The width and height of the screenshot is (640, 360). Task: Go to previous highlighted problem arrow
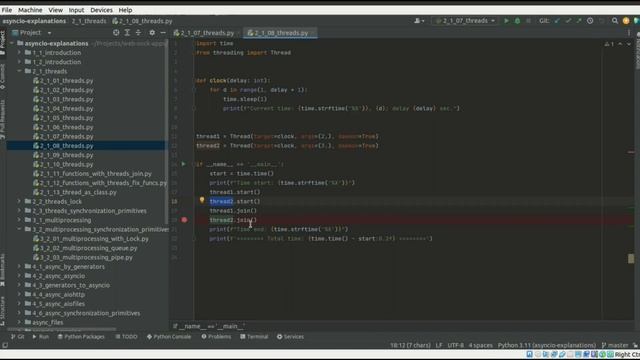pos(620,44)
